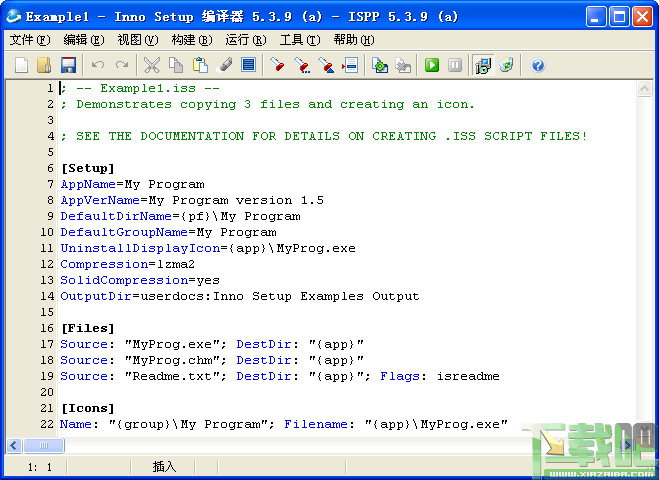Screen dimensions: 659x480
Task: Open a script file with folder icon
Action: click(x=44, y=65)
